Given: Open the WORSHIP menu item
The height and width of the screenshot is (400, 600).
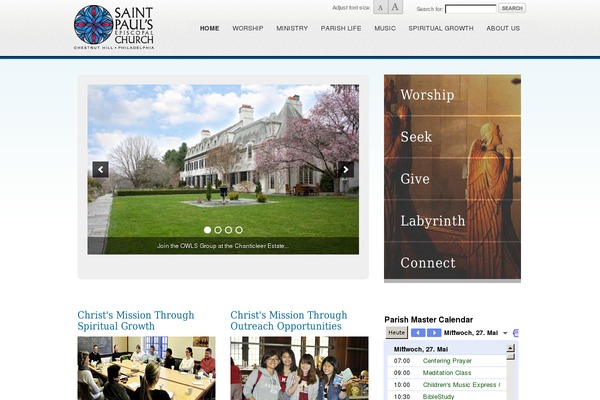Looking at the screenshot, I should pyautogui.click(x=248, y=28).
